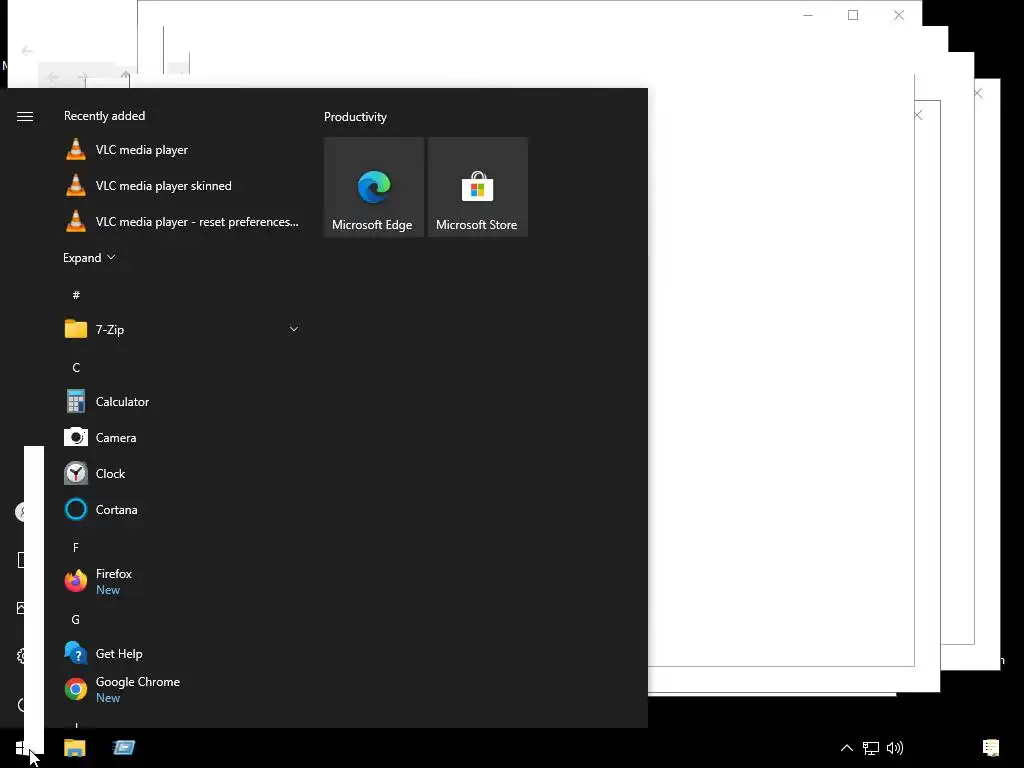
Task: Open network status tray icon
Action: 871,748
